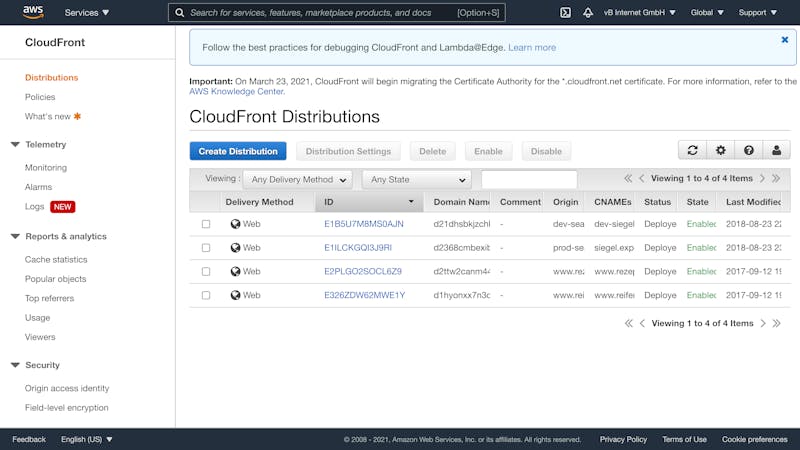The width and height of the screenshot is (800, 450).
Task: Click globe icon for E1ILCKGQI3J9RI row
Action: click(235, 247)
